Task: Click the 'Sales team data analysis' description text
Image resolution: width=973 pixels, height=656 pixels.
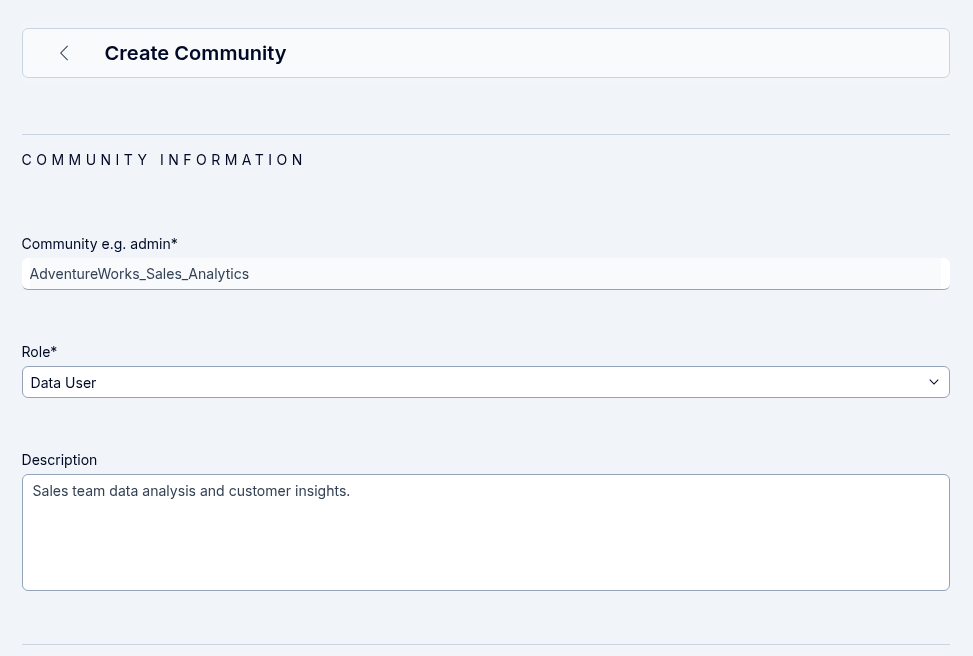Action: (120, 491)
